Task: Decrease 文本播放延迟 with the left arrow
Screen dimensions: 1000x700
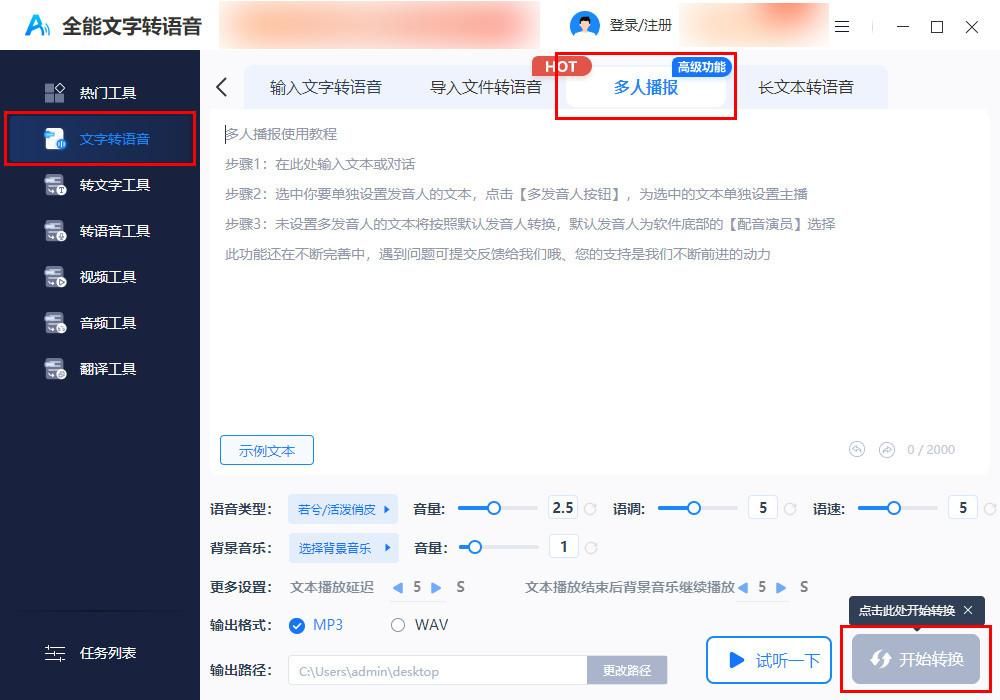Action: tap(398, 588)
